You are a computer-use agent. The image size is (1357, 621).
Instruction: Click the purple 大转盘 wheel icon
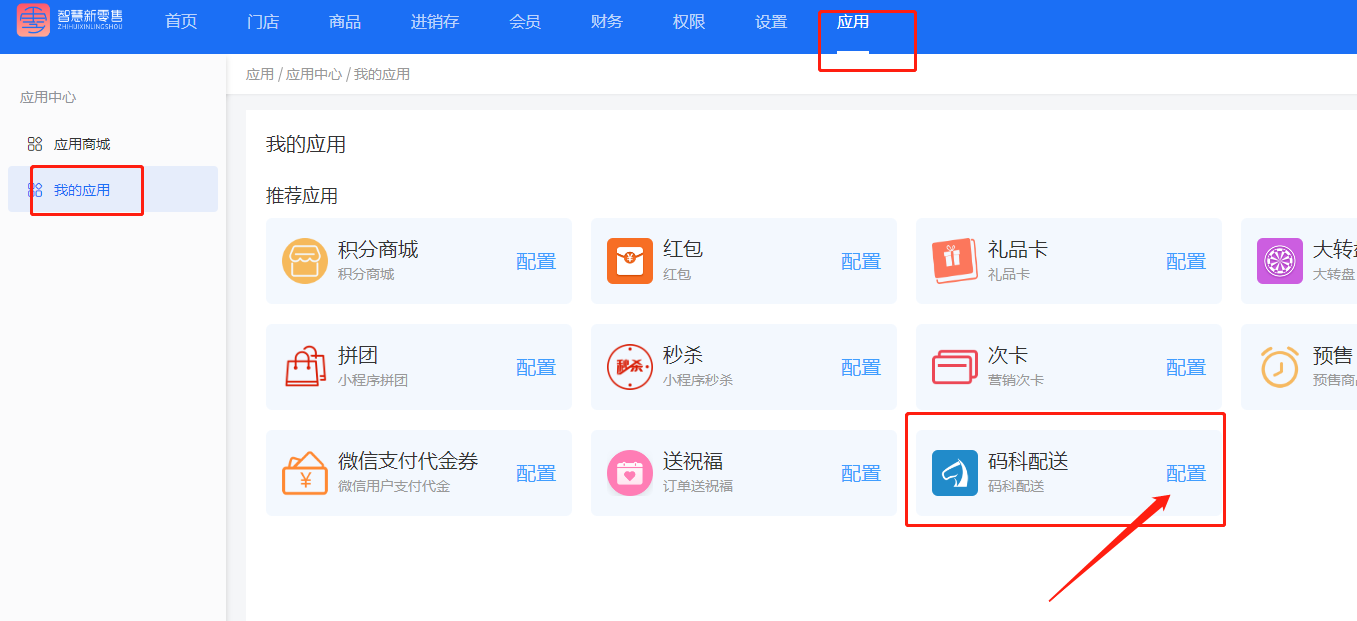click(x=1279, y=261)
